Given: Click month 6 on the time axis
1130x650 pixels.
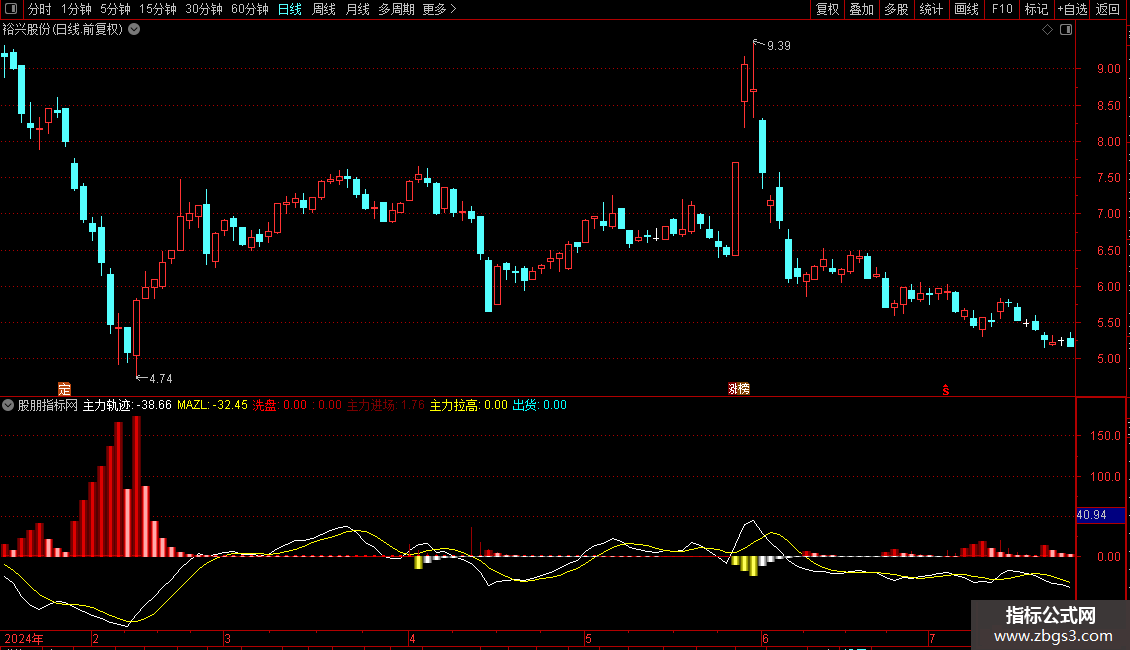Looking at the screenshot, I should tap(765, 638).
